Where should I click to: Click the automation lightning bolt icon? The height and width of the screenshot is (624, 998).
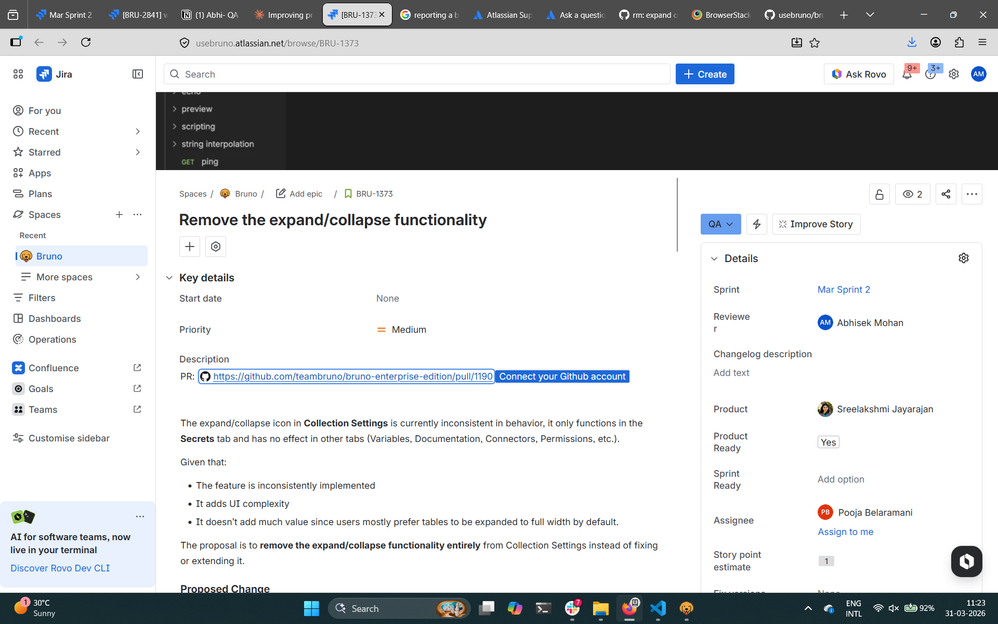[756, 224]
